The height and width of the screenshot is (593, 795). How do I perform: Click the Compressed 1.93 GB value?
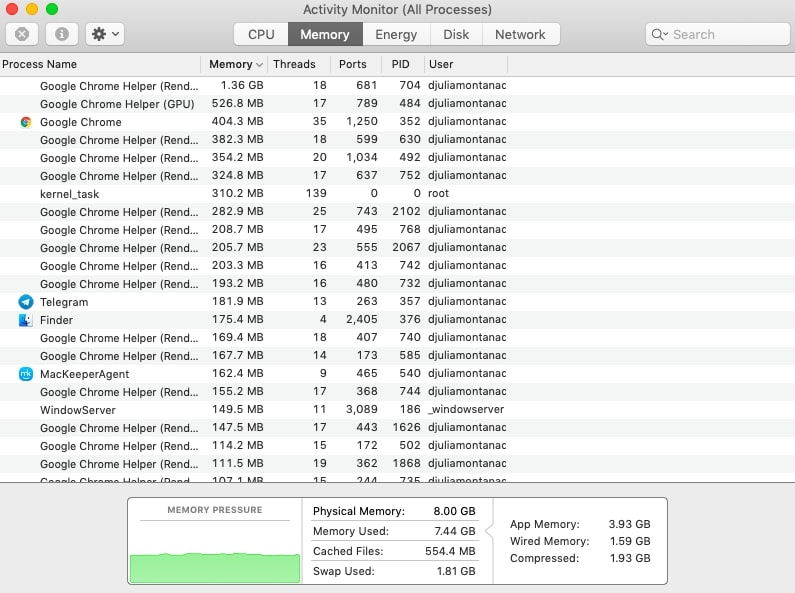click(630, 558)
